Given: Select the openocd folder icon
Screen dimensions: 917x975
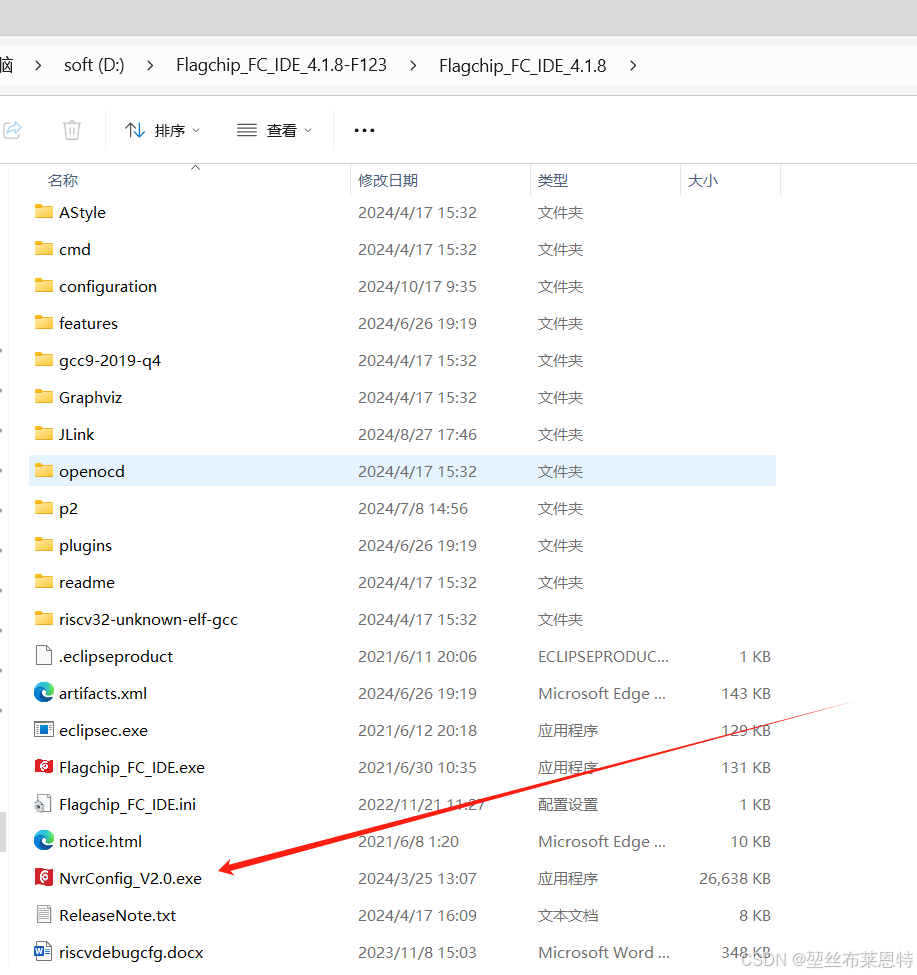Looking at the screenshot, I should tap(44, 471).
